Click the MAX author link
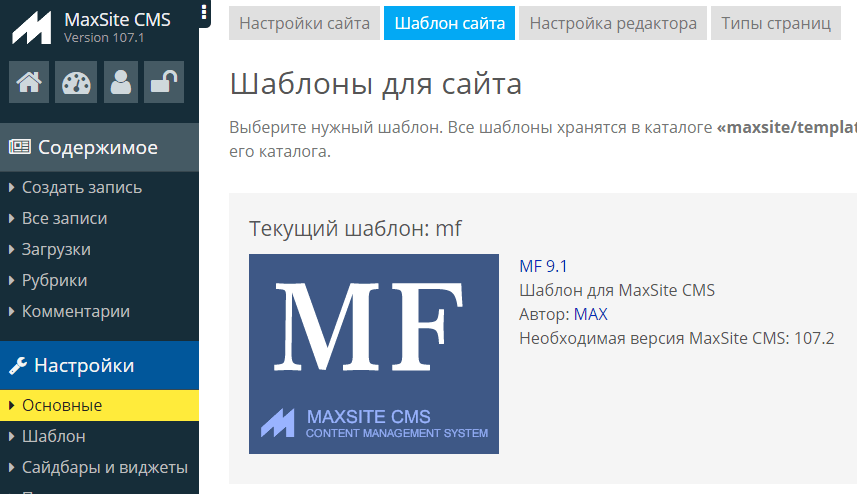This screenshot has width=857, height=494. (x=590, y=314)
